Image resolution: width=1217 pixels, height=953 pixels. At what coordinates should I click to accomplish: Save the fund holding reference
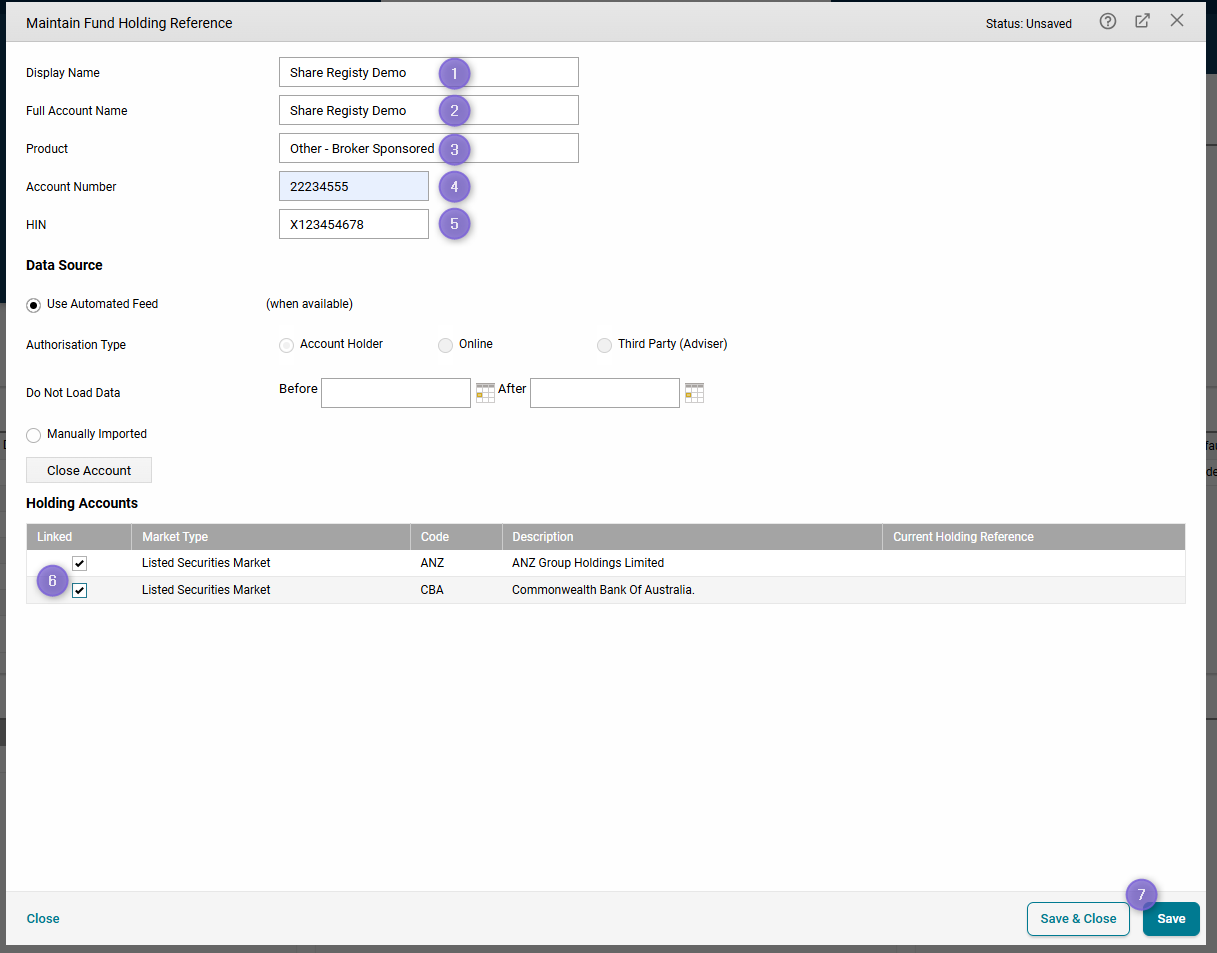(1170, 918)
